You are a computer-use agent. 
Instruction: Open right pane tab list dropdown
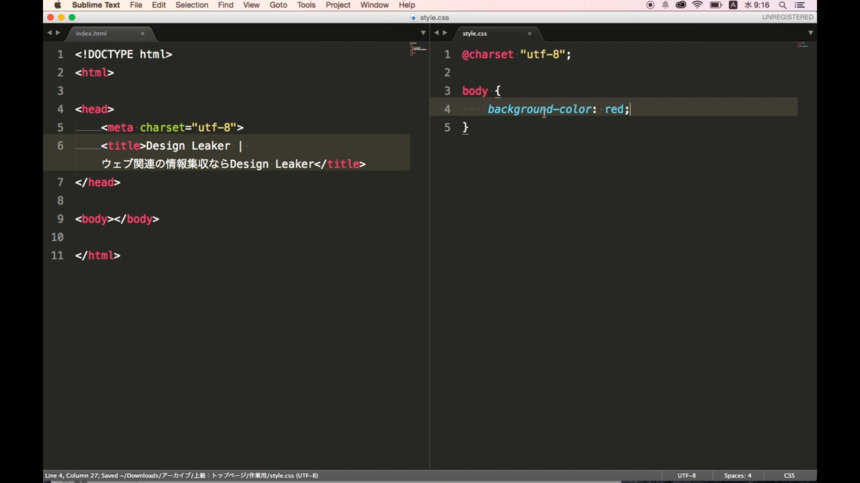[810, 33]
